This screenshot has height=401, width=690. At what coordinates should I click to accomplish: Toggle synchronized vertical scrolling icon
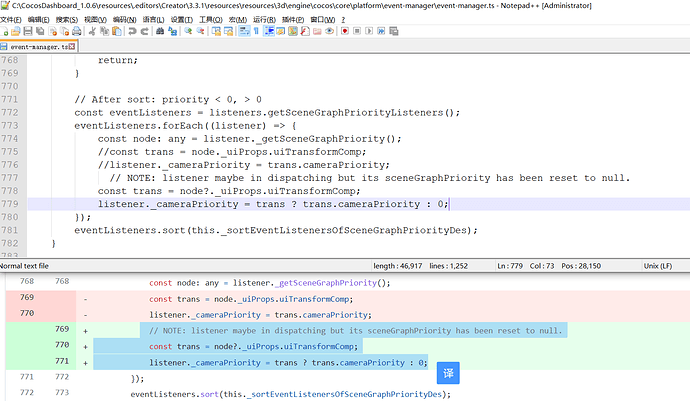click(216, 31)
